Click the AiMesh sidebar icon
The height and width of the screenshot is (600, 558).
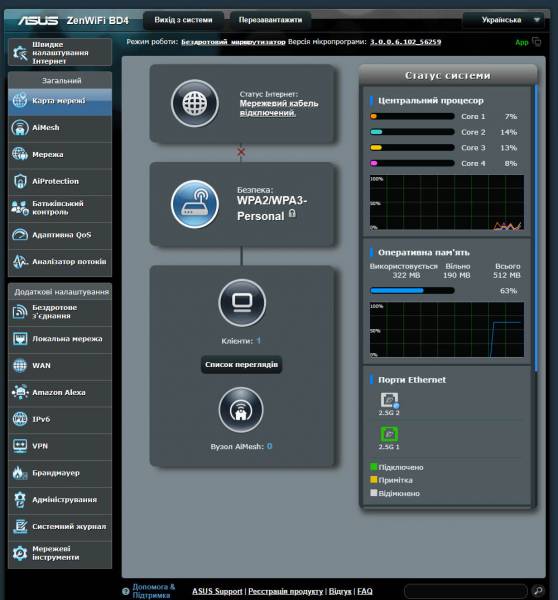coord(20,128)
